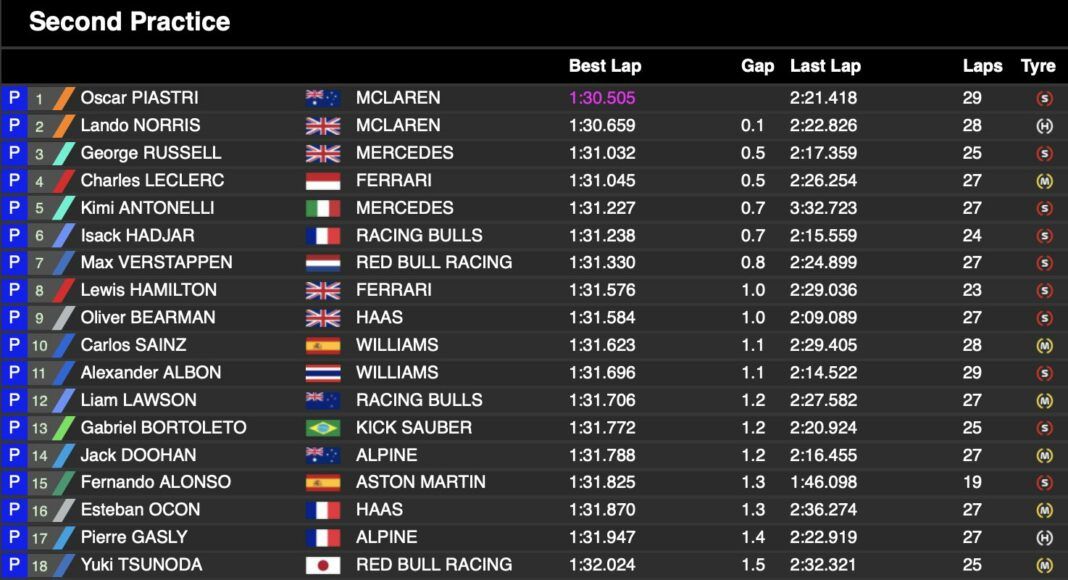1068x580 pixels.
Task: Click the Dutch flag beside Max Verstappen
Action: pyautogui.click(x=322, y=263)
